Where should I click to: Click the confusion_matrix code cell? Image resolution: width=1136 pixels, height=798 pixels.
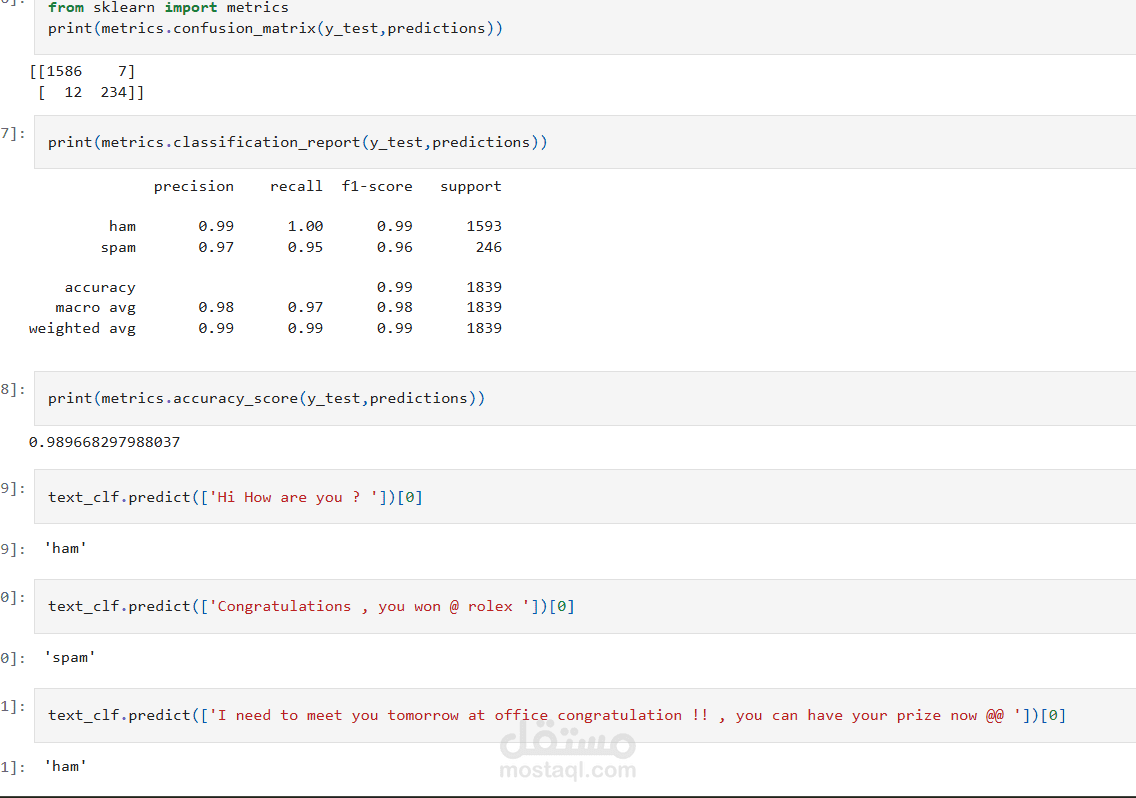click(585, 27)
